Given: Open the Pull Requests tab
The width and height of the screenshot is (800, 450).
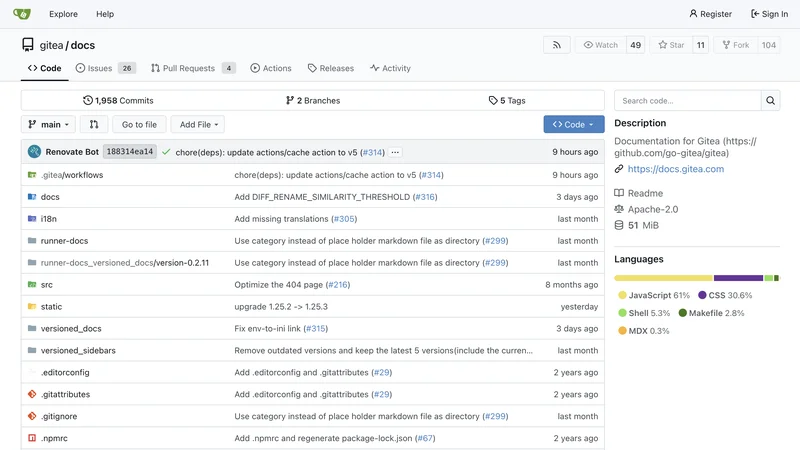Looking at the screenshot, I should [192, 68].
